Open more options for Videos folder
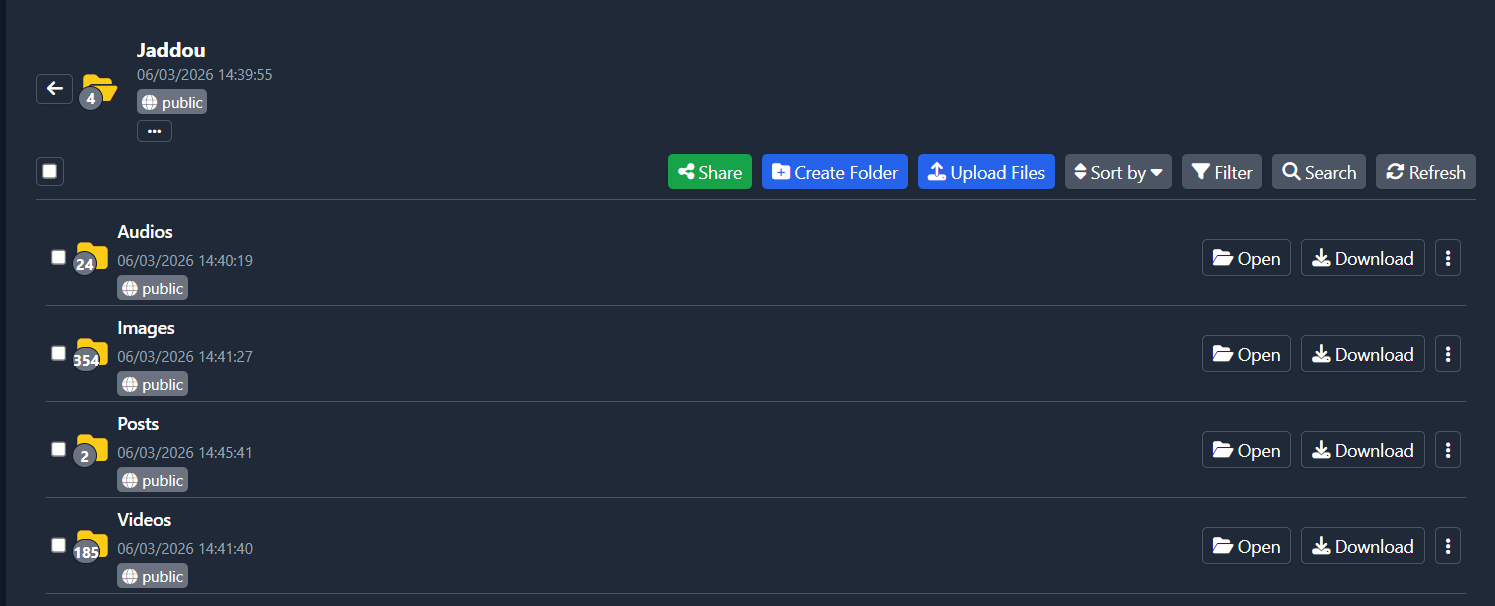Image resolution: width=1495 pixels, height=606 pixels. coord(1447,546)
